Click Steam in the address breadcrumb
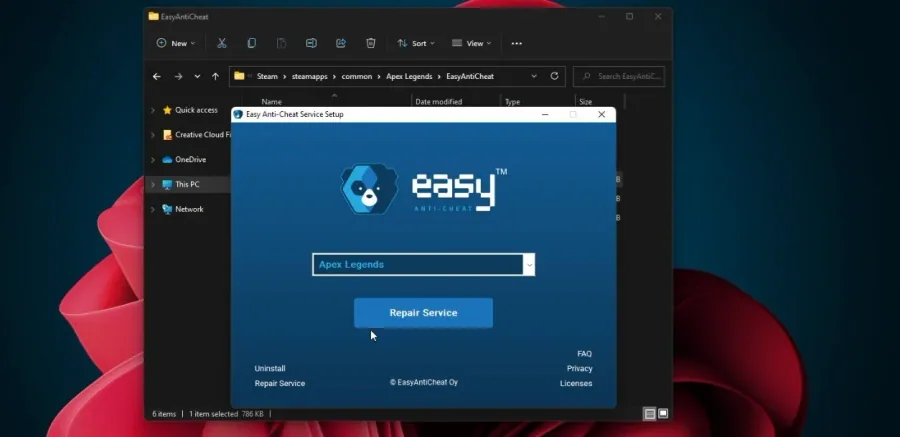Screen dimensions: 900x437 [x=267, y=76]
